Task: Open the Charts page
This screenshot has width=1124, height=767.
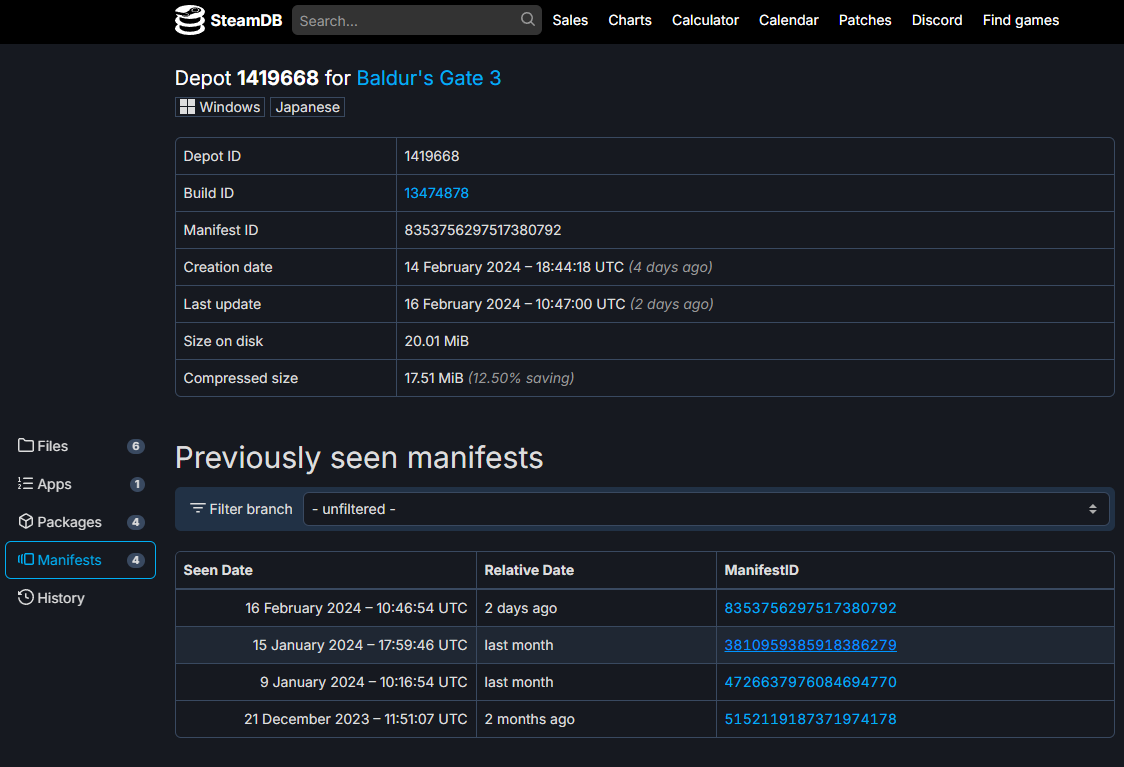Action: [629, 20]
